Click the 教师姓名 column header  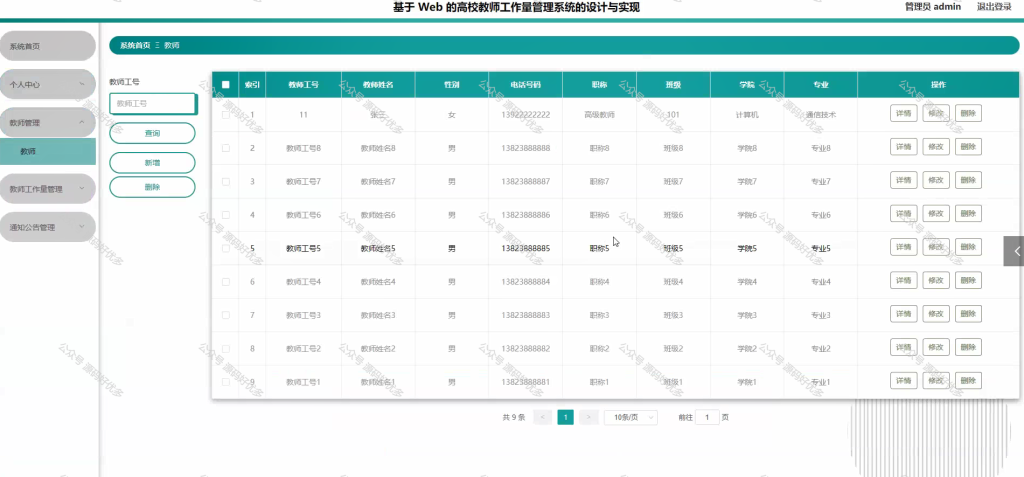pos(378,85)
